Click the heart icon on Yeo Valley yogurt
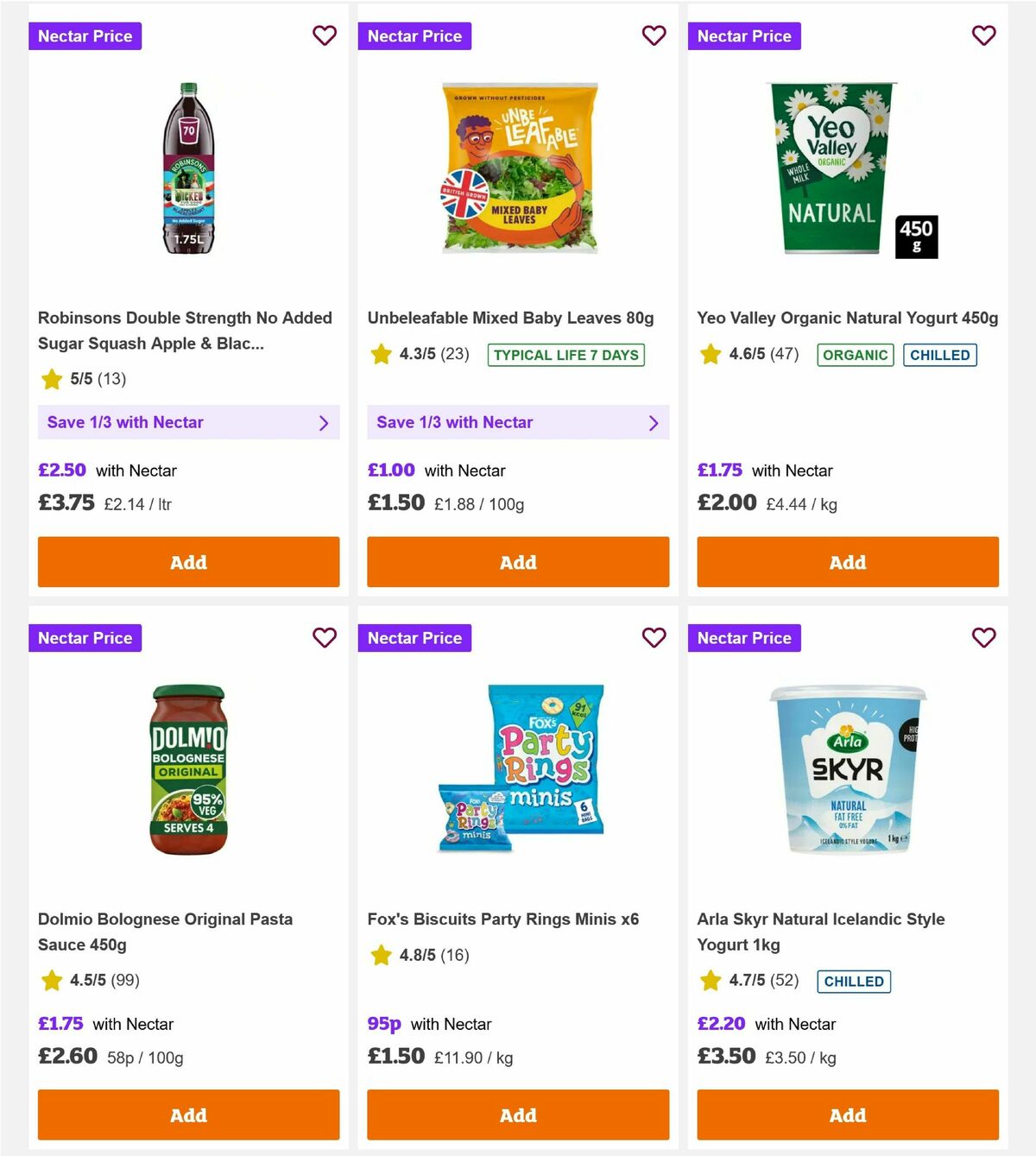Image resolution: width=1036 pixels, height=1156 pixels. (x=983, y=35)
